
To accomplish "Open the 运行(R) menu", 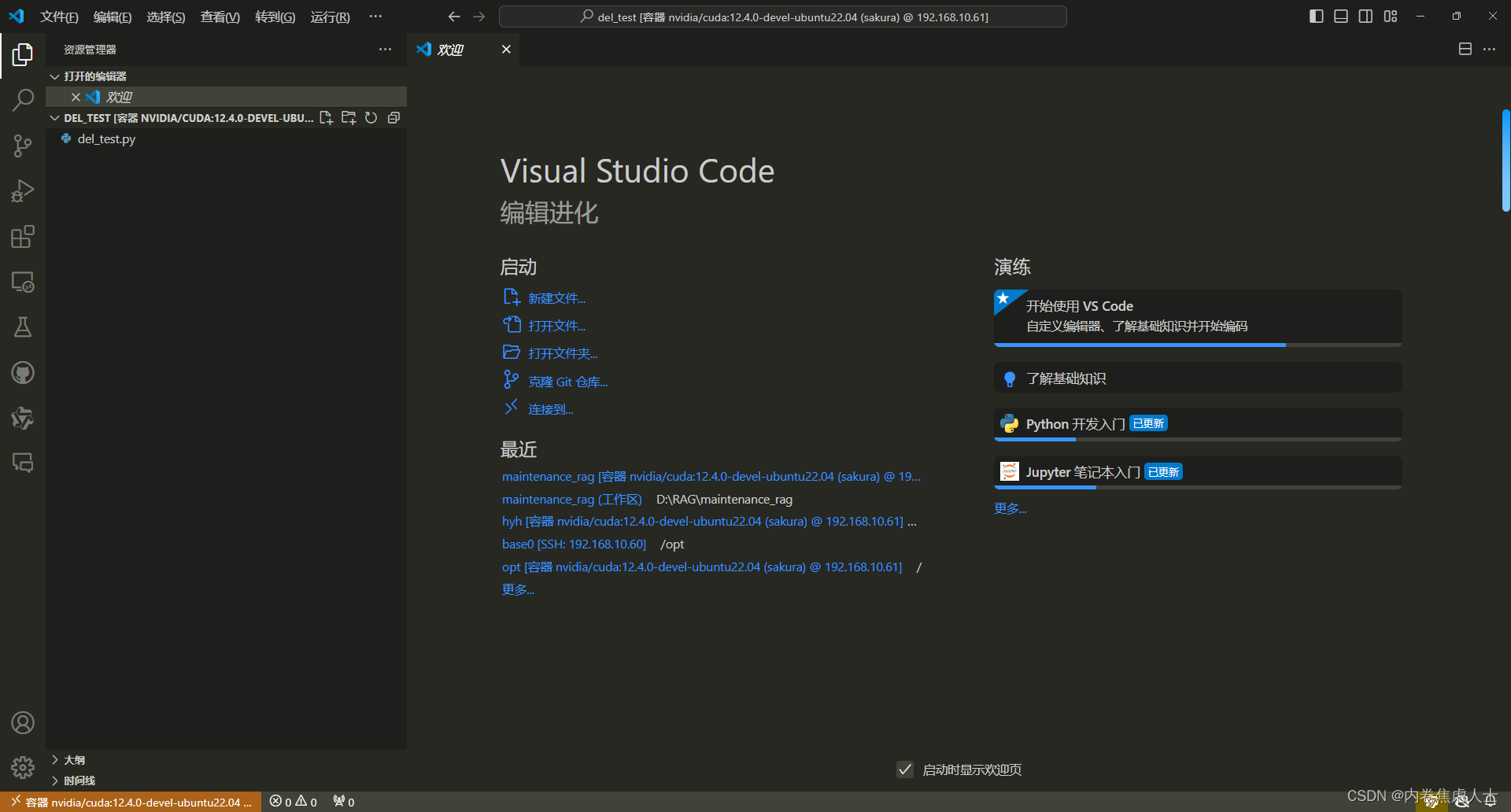I will click(x=331, y=17).
